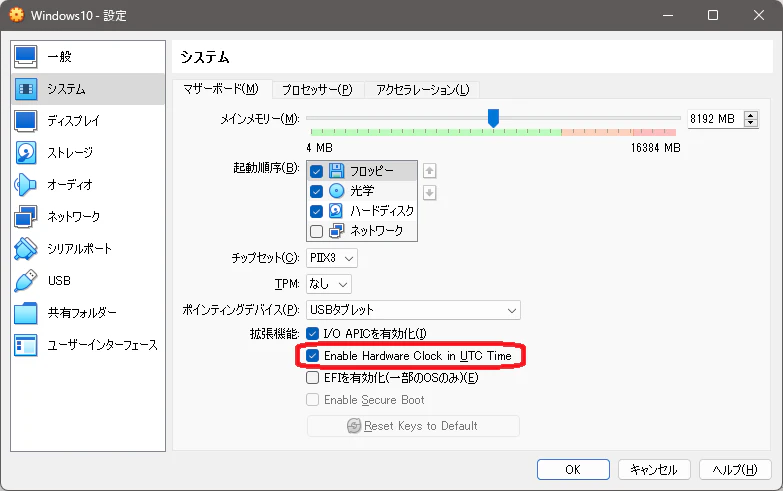The width and height of the screenshot is (783, 491).
Task: Click red zone of memory scale bar
Action: click(x=654, y=132)
